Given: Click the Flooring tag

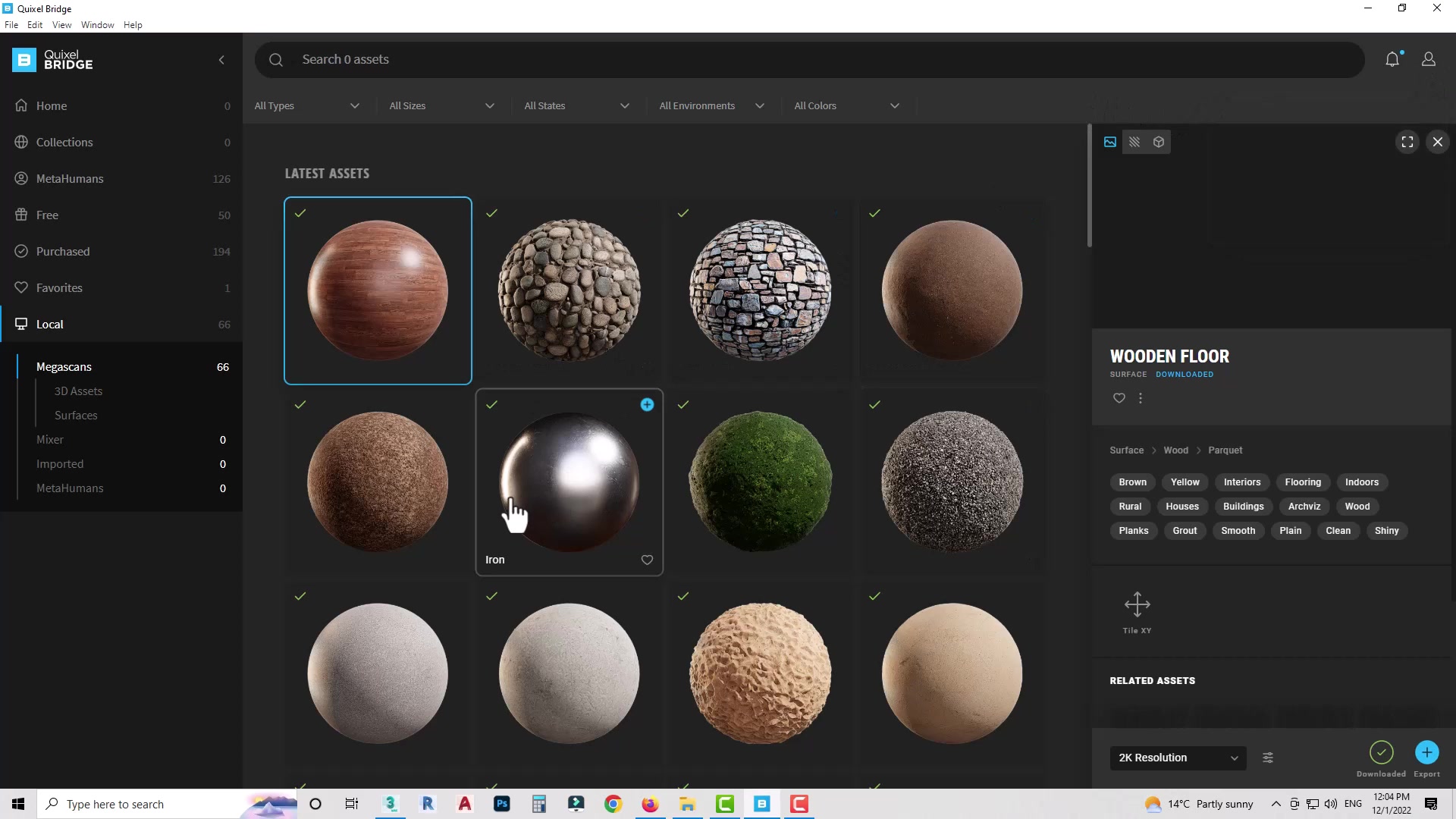Looking at the screenshot, I should pos(1303,482).
